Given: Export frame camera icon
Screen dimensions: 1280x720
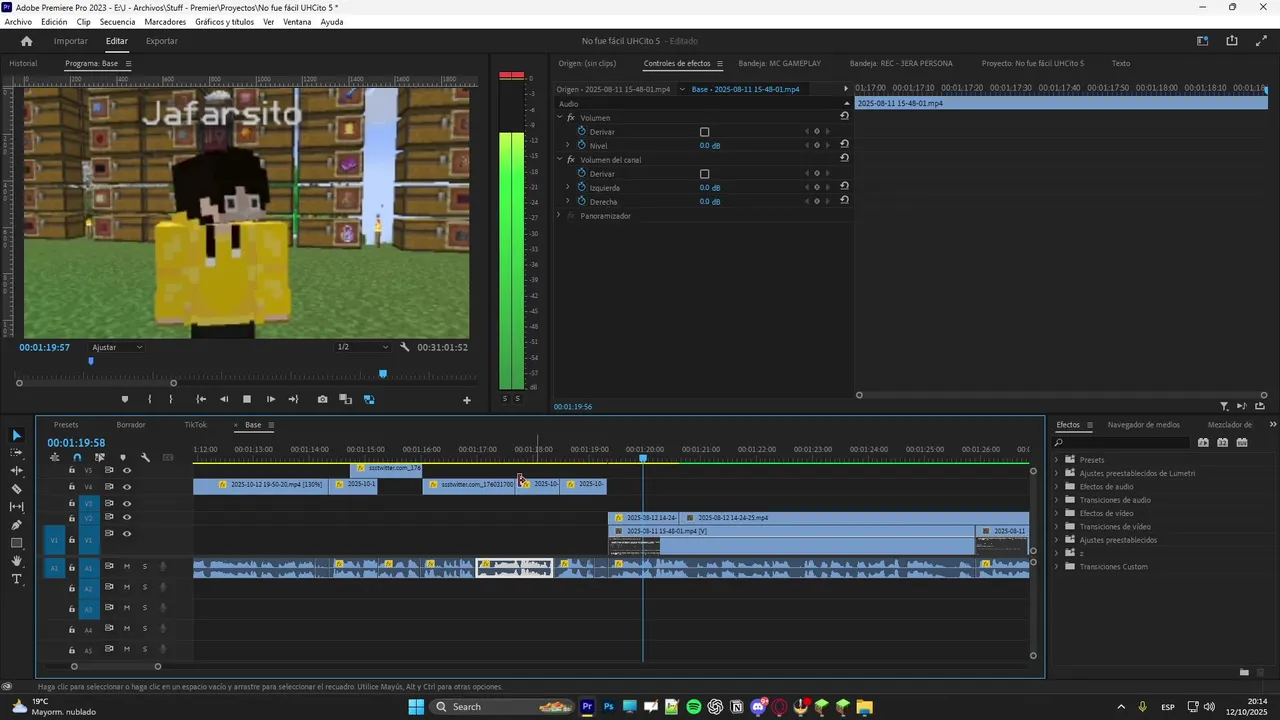Looking at the screenshot, I should (x=322, y=399).
